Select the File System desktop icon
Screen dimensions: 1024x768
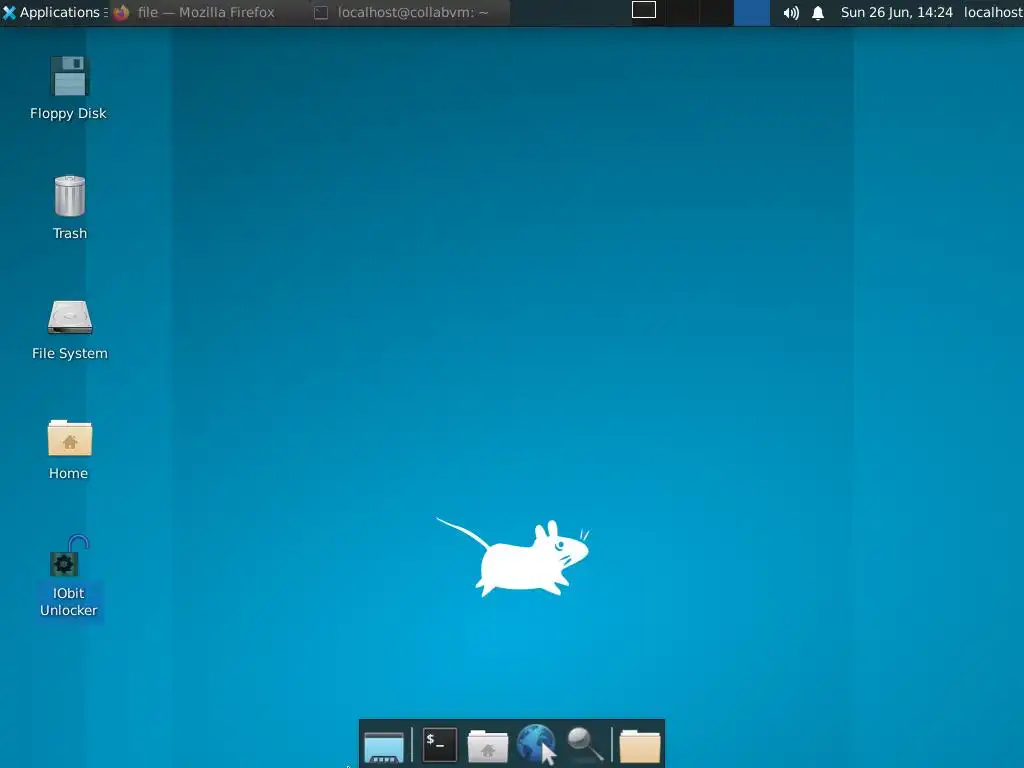[69, 330]
